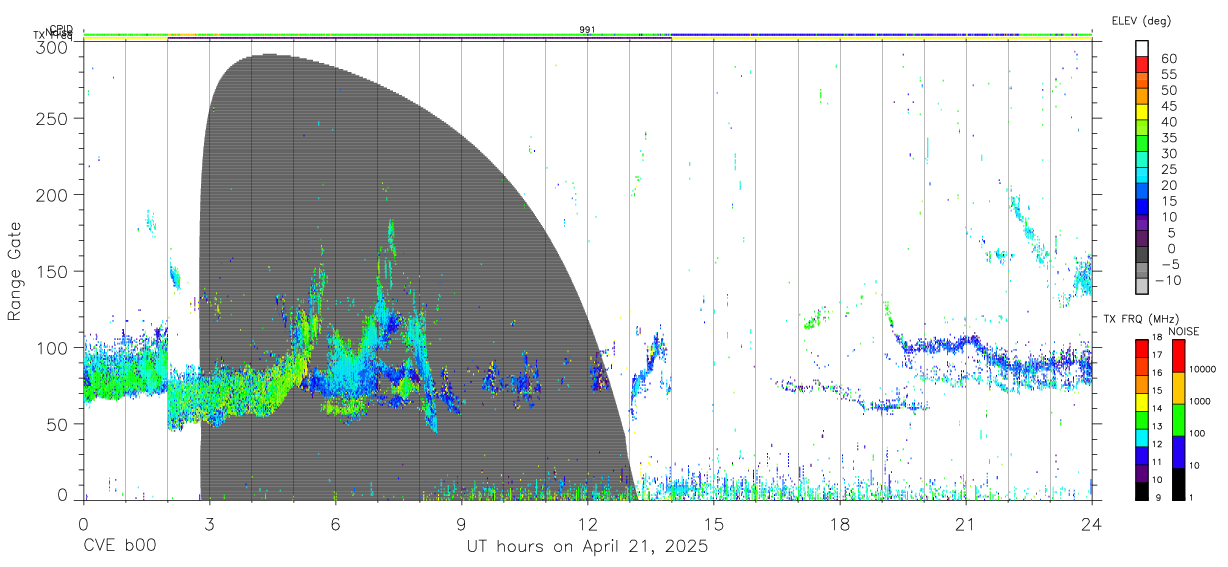Click the orange 1000–10000 NOISE swatch
Image resolution: width=1228 pixels, height=567 pixels.
(1178, 387)
